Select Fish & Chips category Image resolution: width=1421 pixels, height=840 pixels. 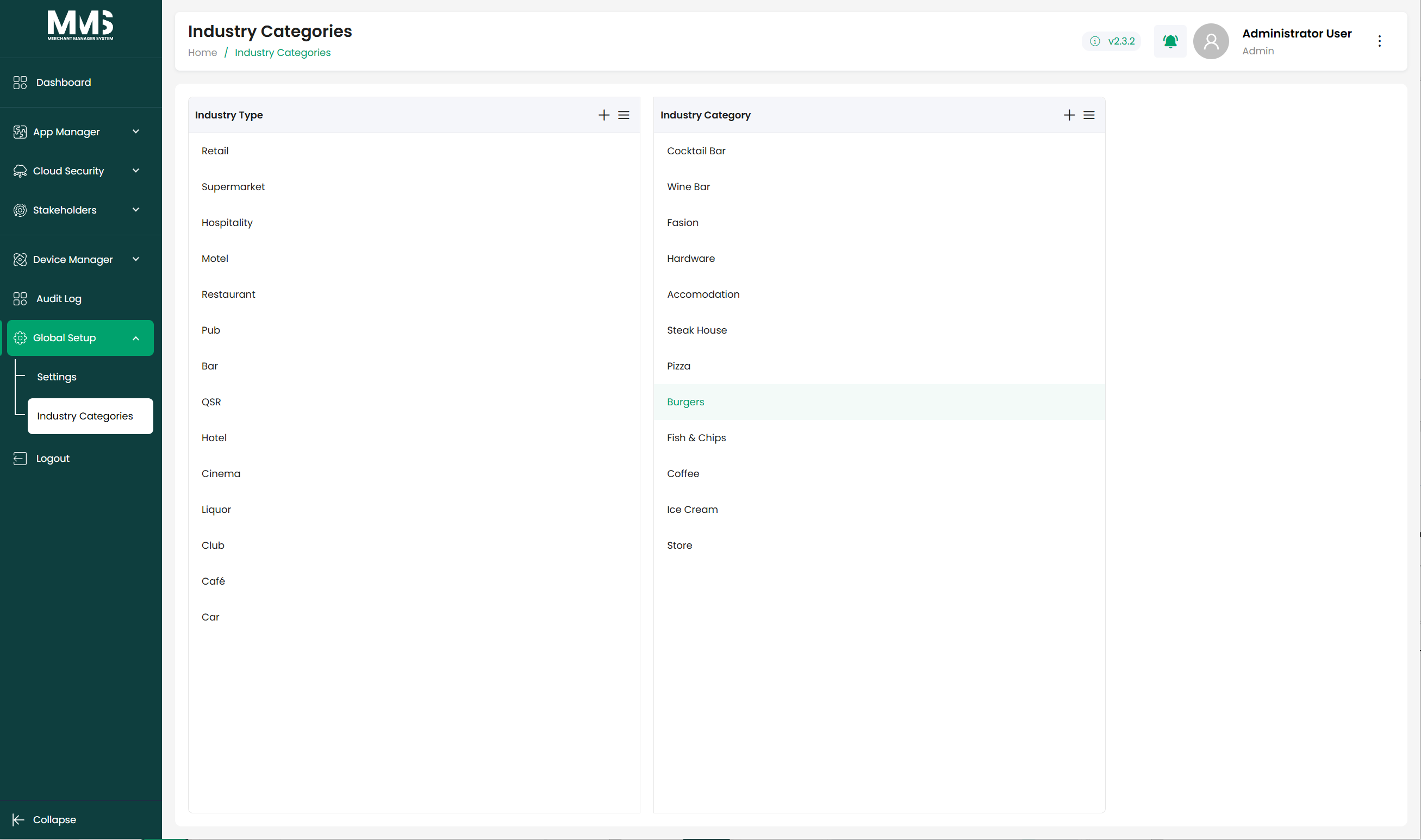[879, 437]
